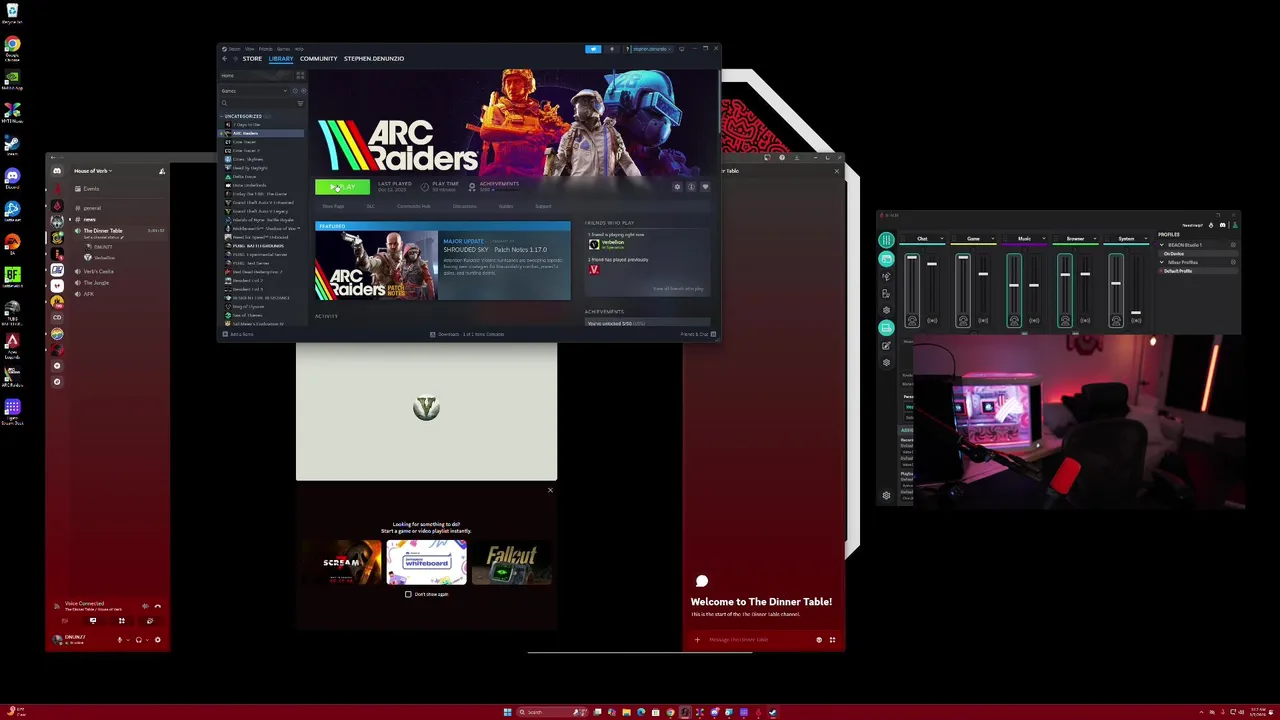Screen dimensions: 1280x720
Task: Open the Shrouded Sky patch notes card
Action: (443, 262)
